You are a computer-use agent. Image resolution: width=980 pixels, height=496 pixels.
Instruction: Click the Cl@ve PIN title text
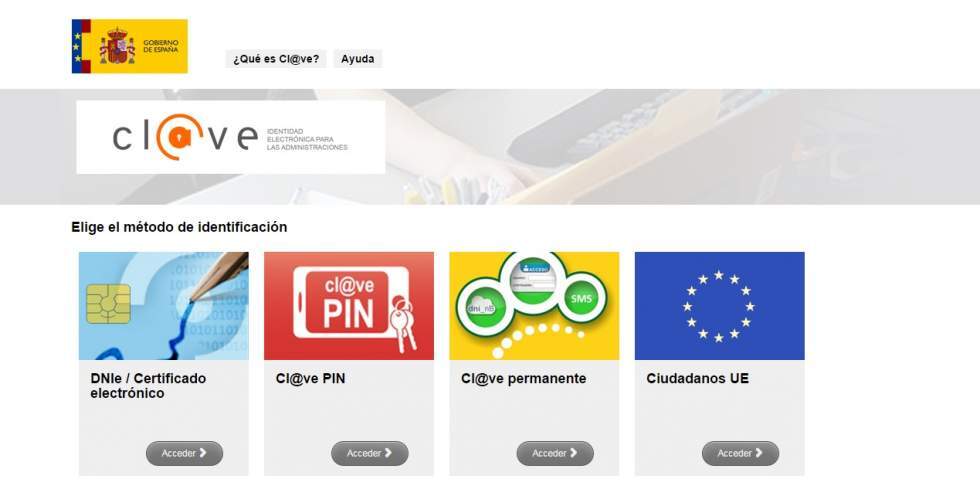(310, 379)
